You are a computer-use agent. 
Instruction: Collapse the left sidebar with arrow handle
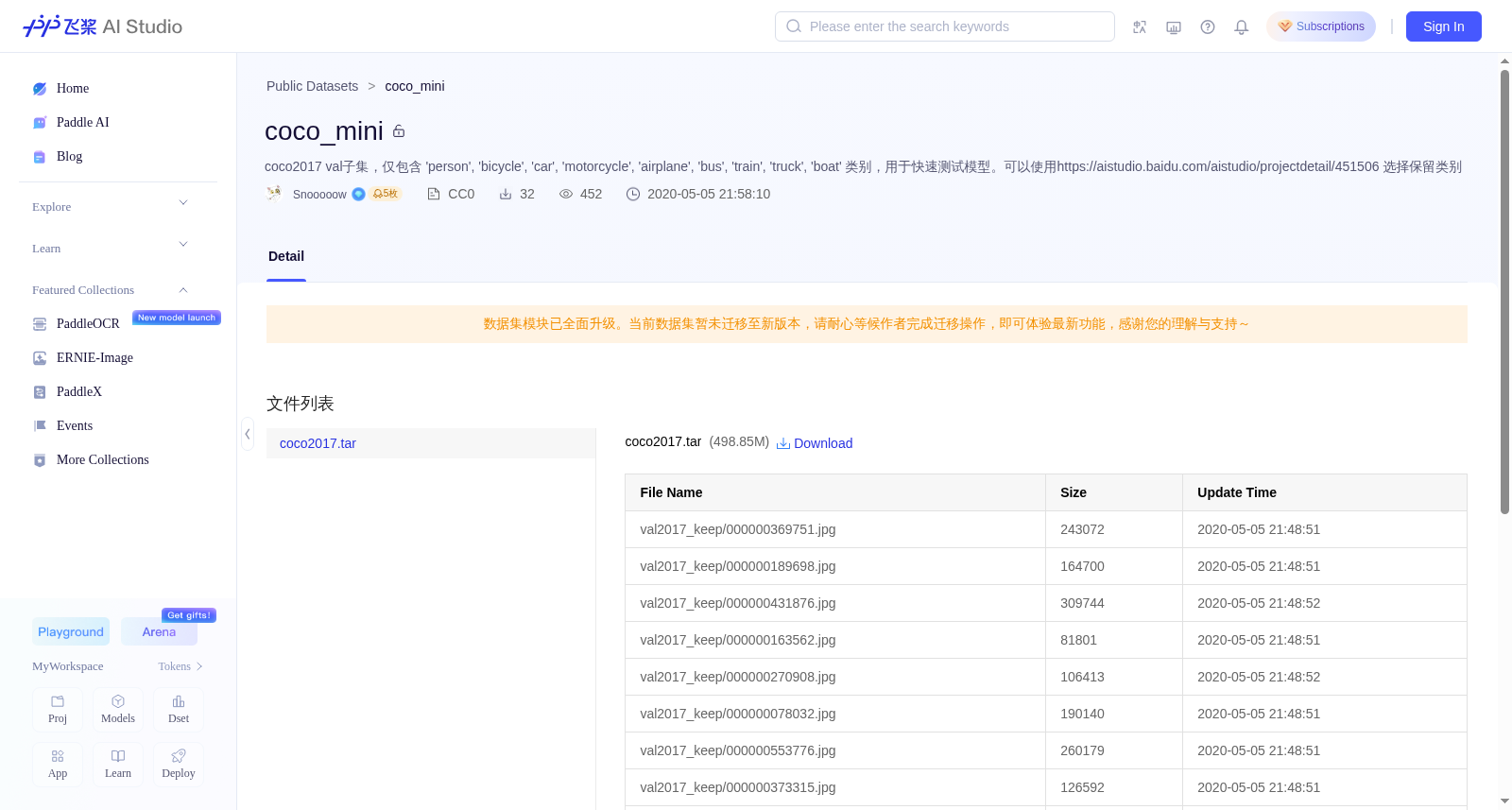(x=248, y=434)
